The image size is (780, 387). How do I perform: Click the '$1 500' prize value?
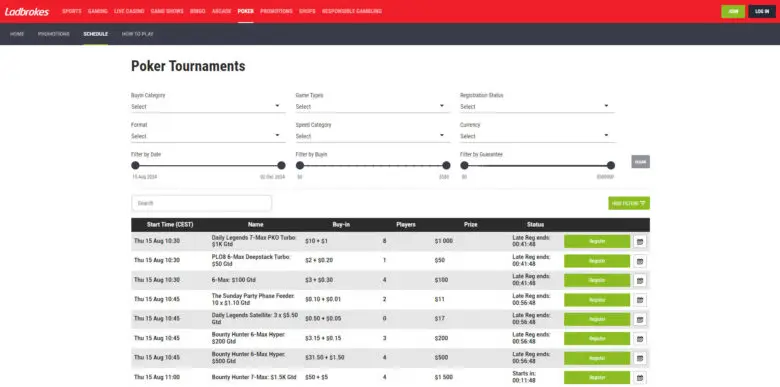pos(444,378)
